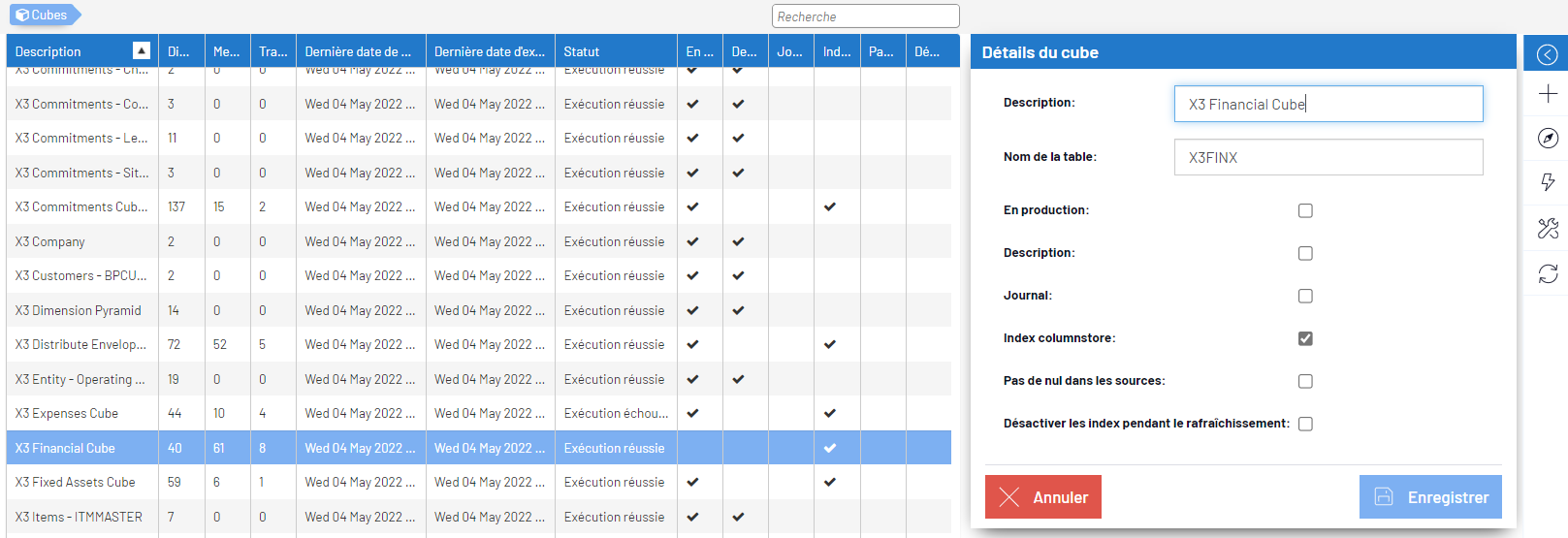Open the wrench and screwdriver tools icon
This screenshot has height=538, width=1568.
pyautogui.click(x=1547, y=228)
